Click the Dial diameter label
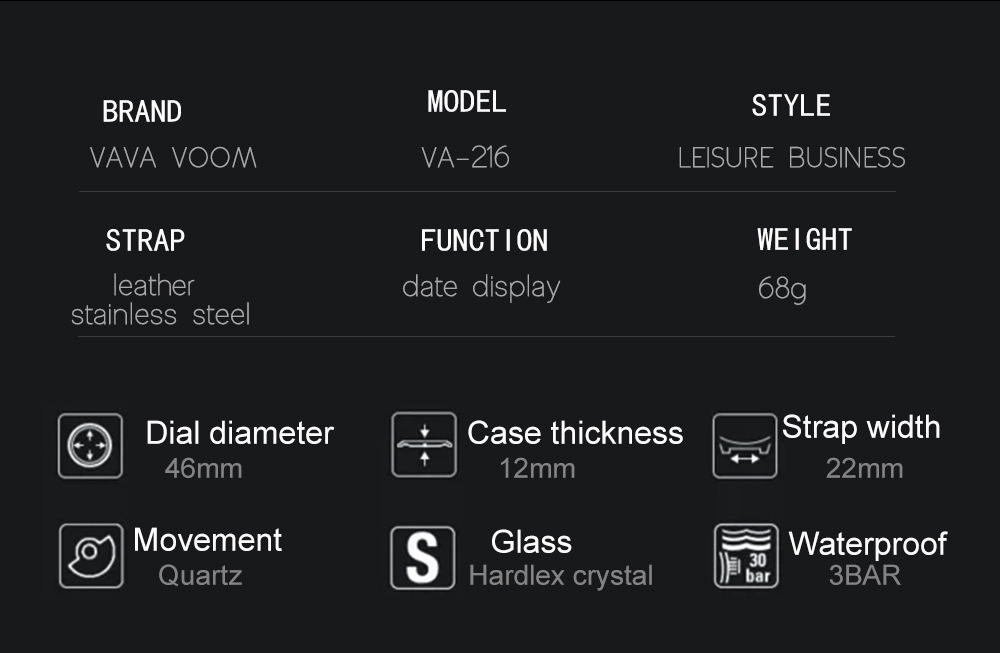 240,433
